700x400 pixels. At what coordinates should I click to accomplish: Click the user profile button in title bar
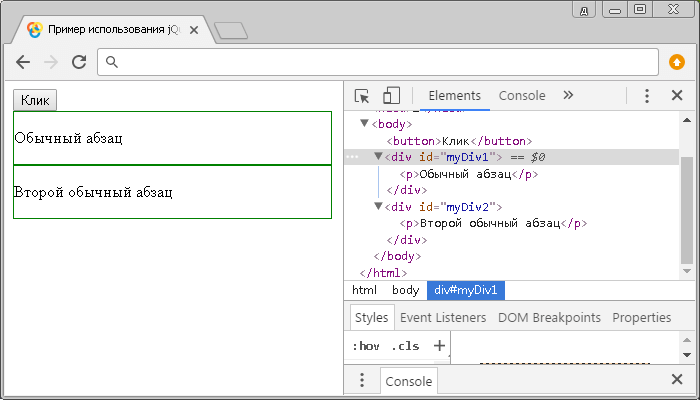[584, 11]
